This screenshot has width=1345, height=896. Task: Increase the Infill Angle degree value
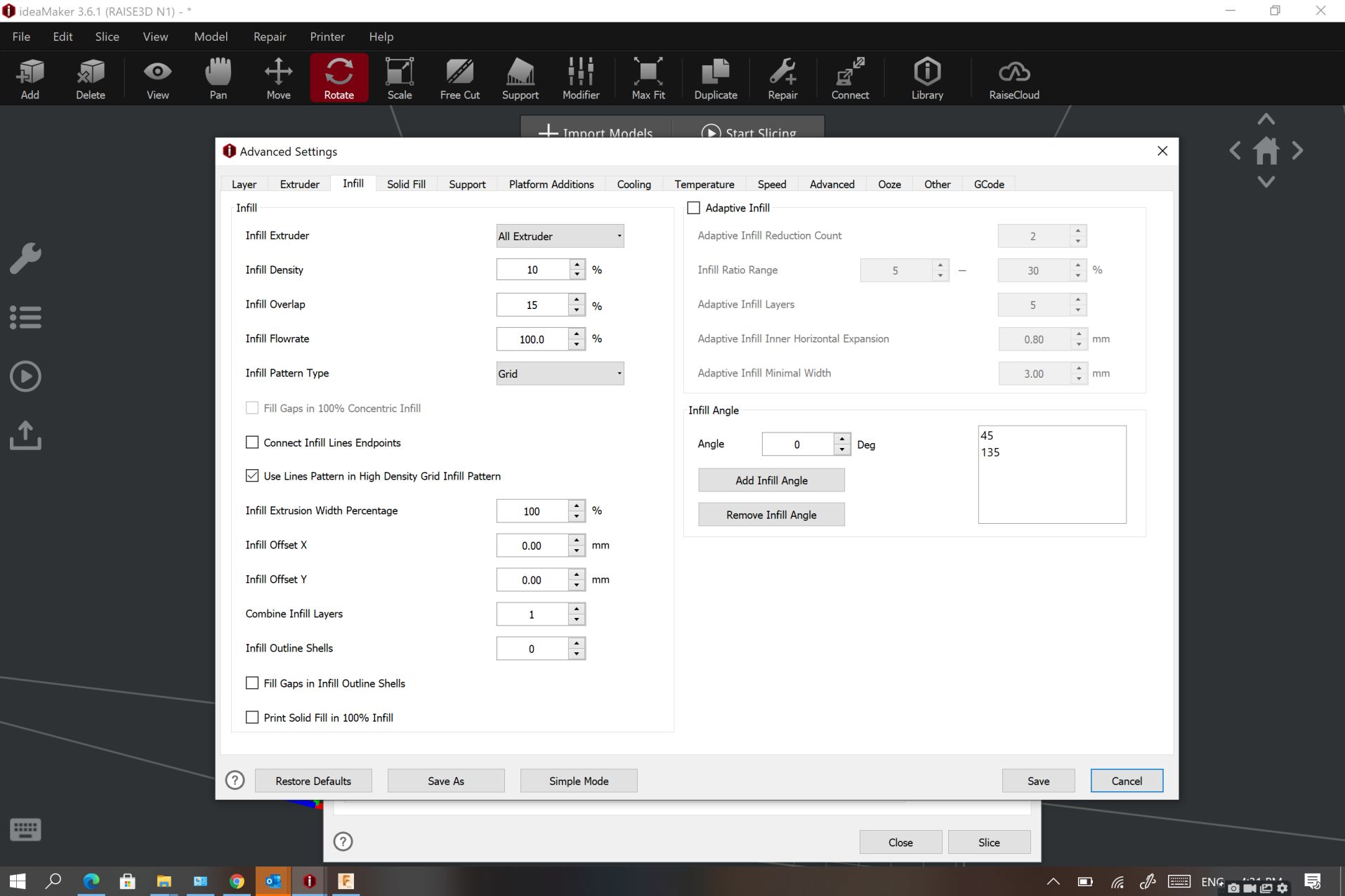coord(842,439)
